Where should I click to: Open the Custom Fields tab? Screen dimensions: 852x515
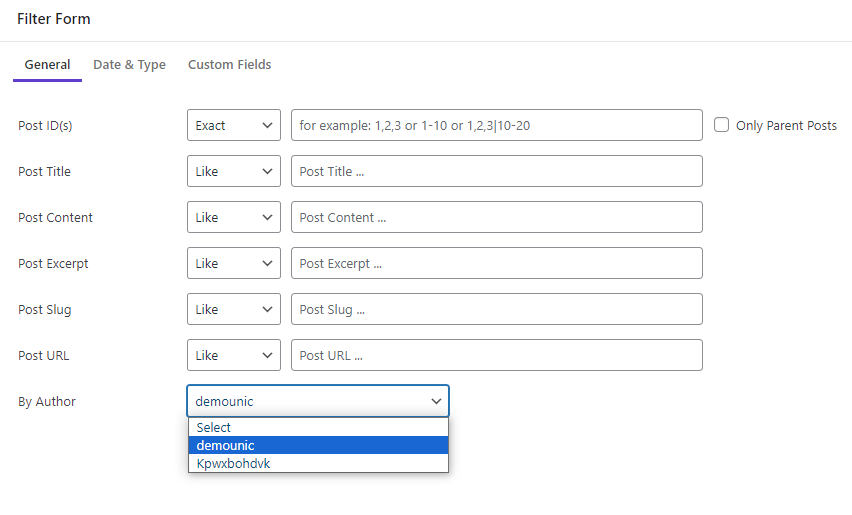coord(229,65)
